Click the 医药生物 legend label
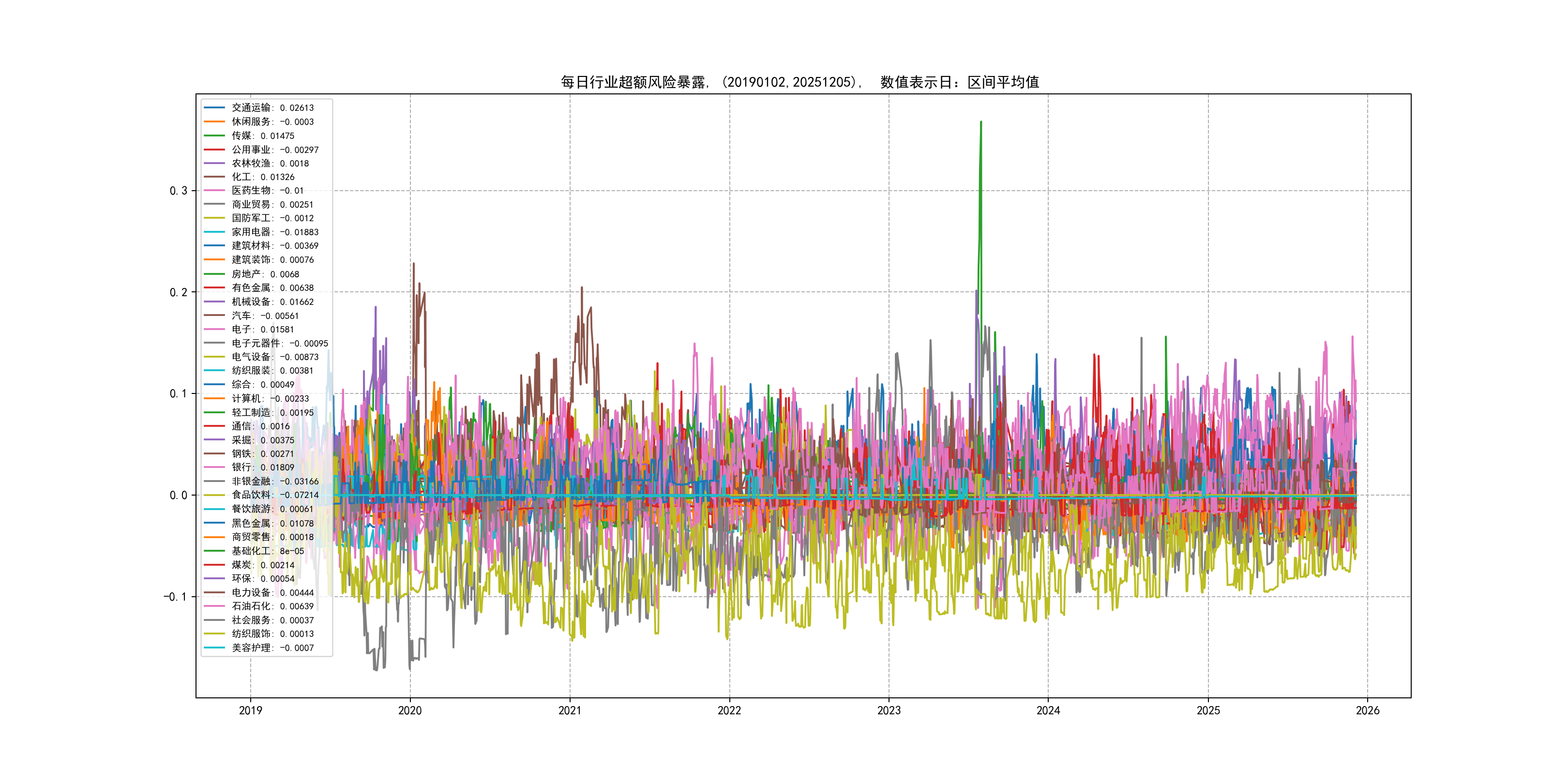 (267, 191)
